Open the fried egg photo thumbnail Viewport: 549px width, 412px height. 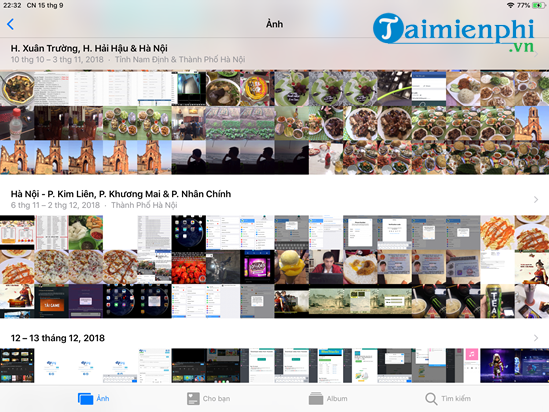360,267
